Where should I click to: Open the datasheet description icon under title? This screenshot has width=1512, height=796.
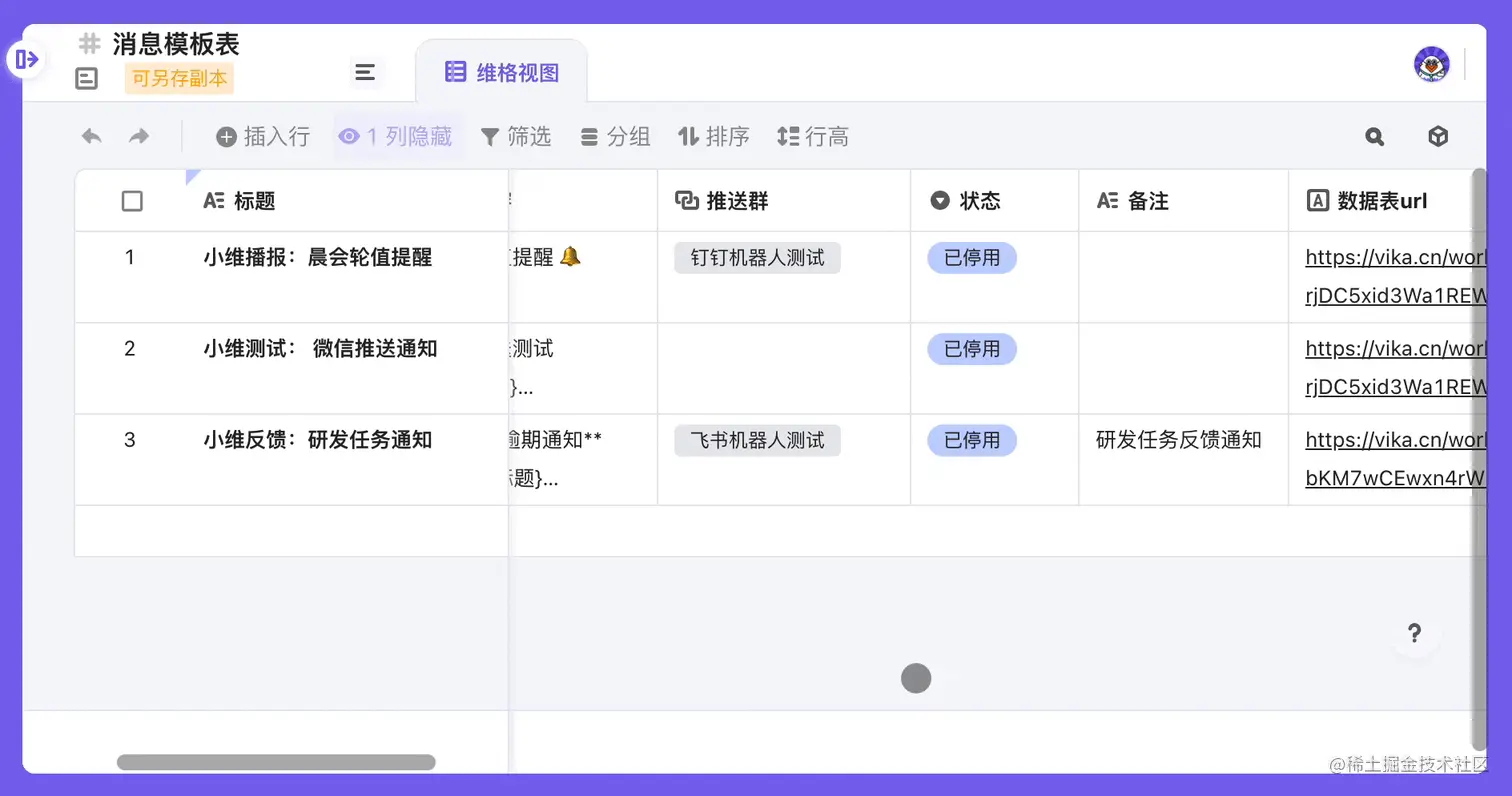point(87,78)
